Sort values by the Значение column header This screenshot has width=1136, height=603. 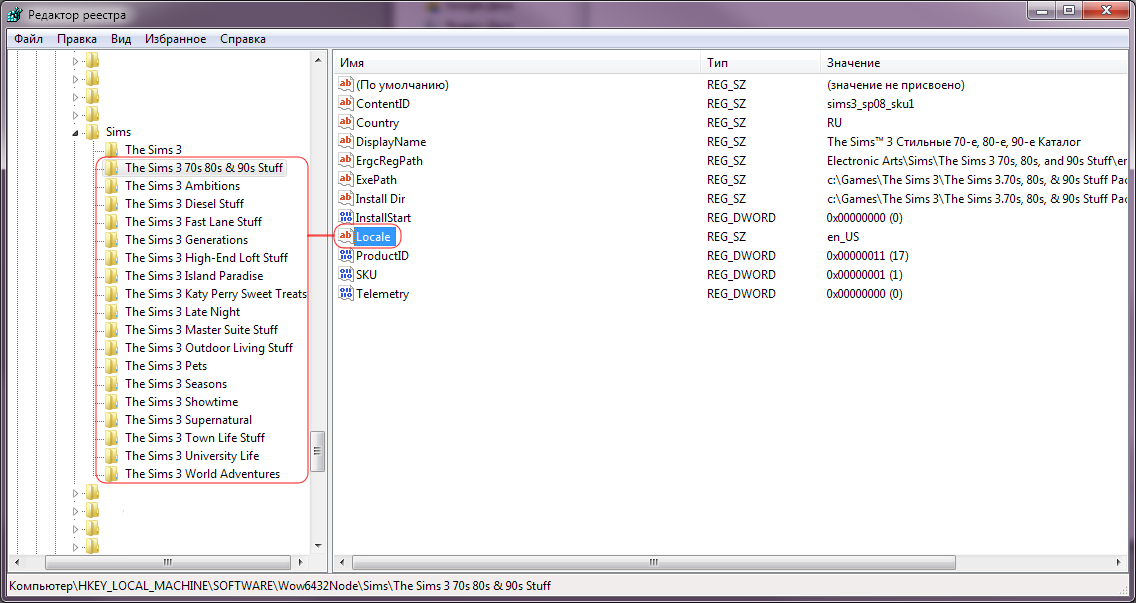973,63
